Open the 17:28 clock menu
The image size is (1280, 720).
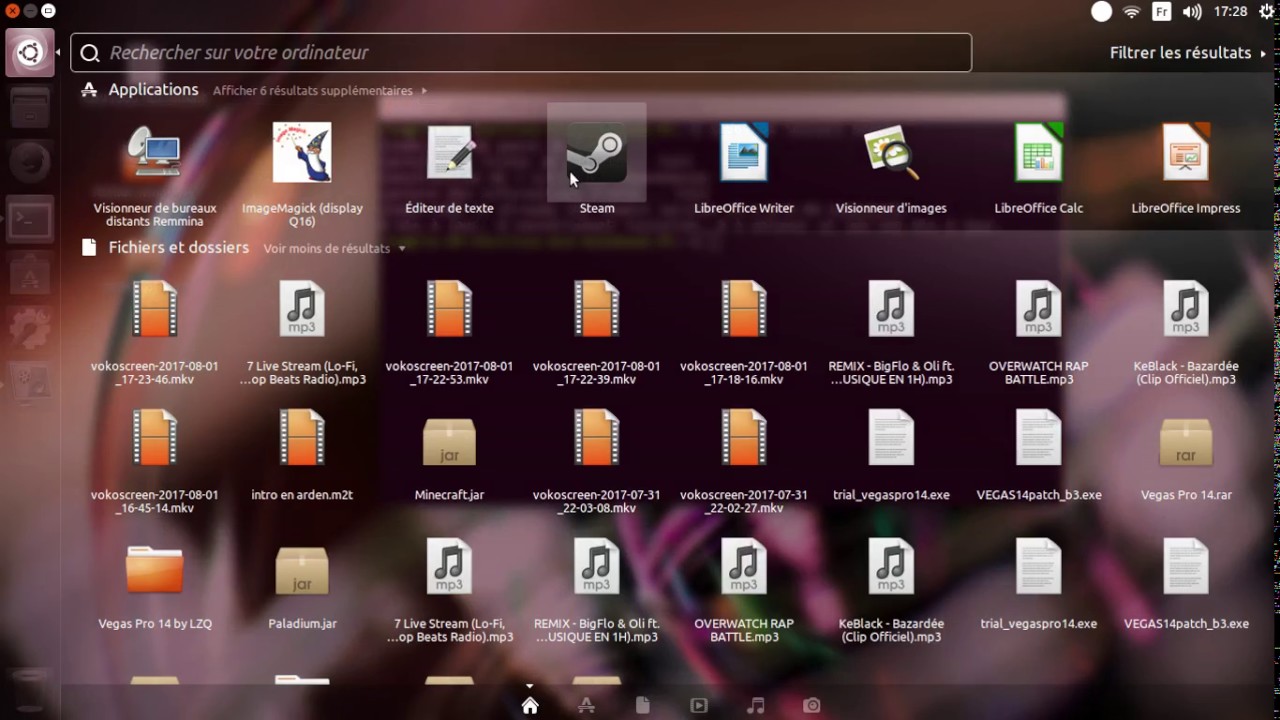pos(1230,12)
